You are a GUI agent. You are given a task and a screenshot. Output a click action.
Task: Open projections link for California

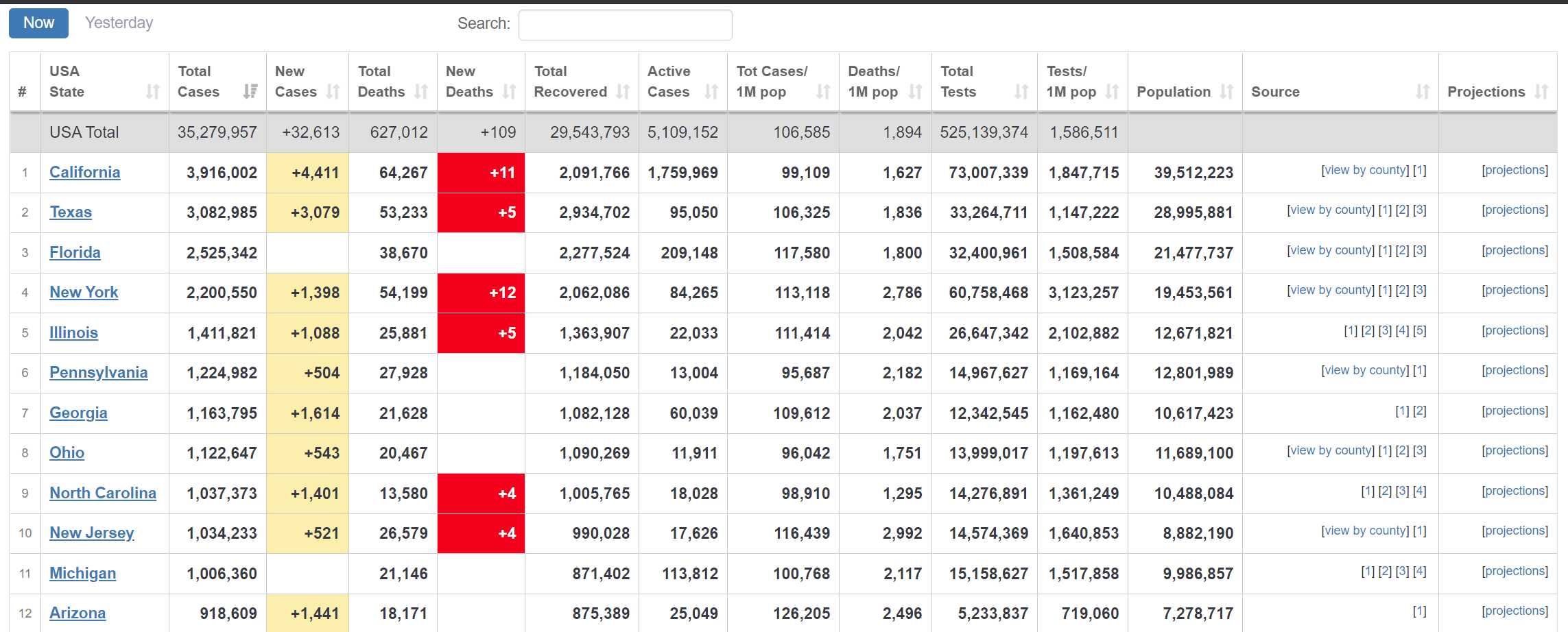click(x=1514, y=171)
